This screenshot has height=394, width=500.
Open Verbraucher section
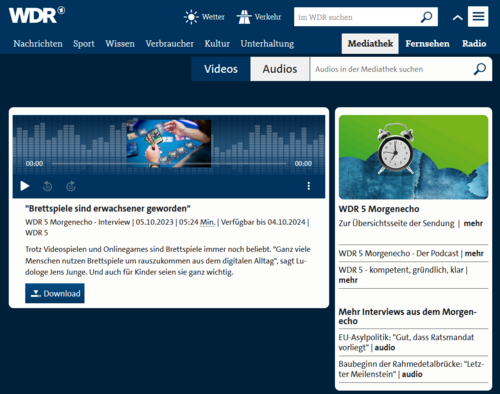169,44
